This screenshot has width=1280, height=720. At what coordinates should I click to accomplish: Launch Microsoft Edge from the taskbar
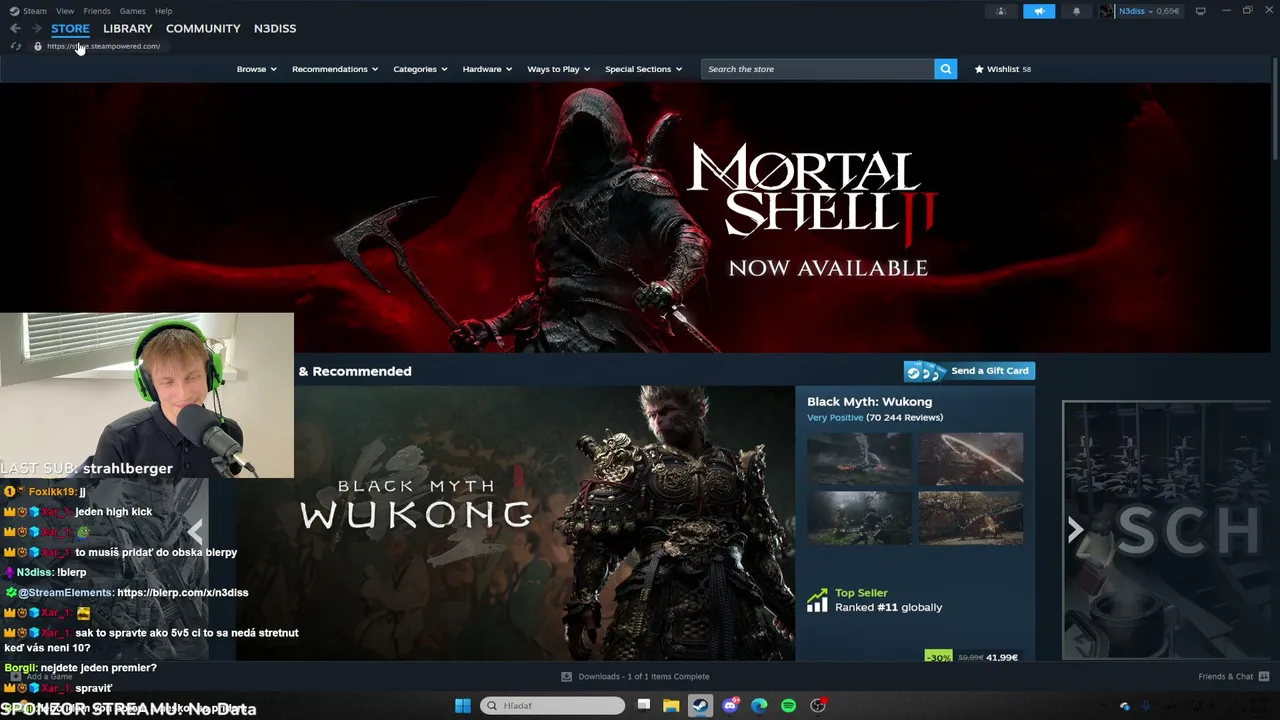click(759, 706)
